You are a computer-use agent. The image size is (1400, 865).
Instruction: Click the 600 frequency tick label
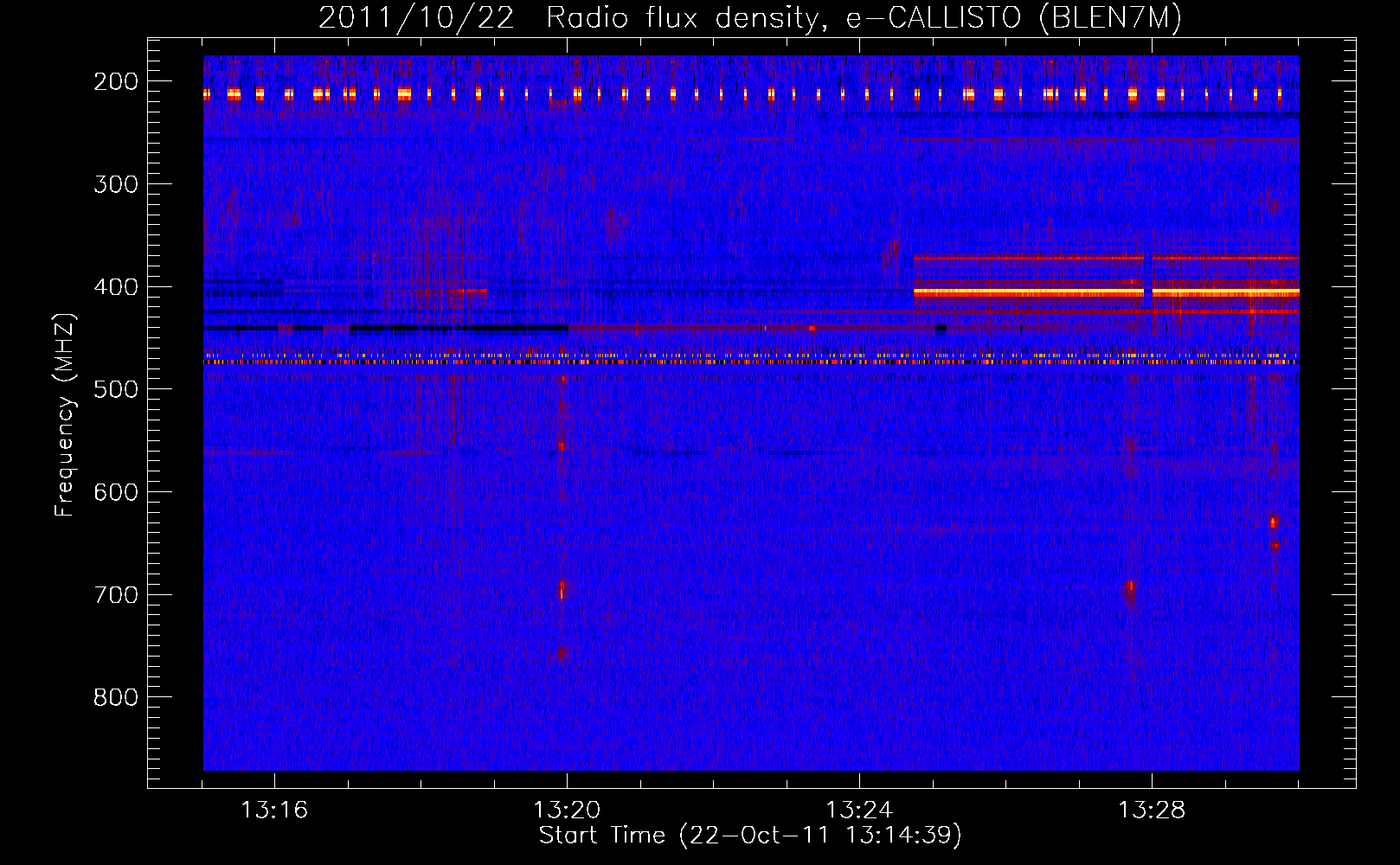[116, 492]
